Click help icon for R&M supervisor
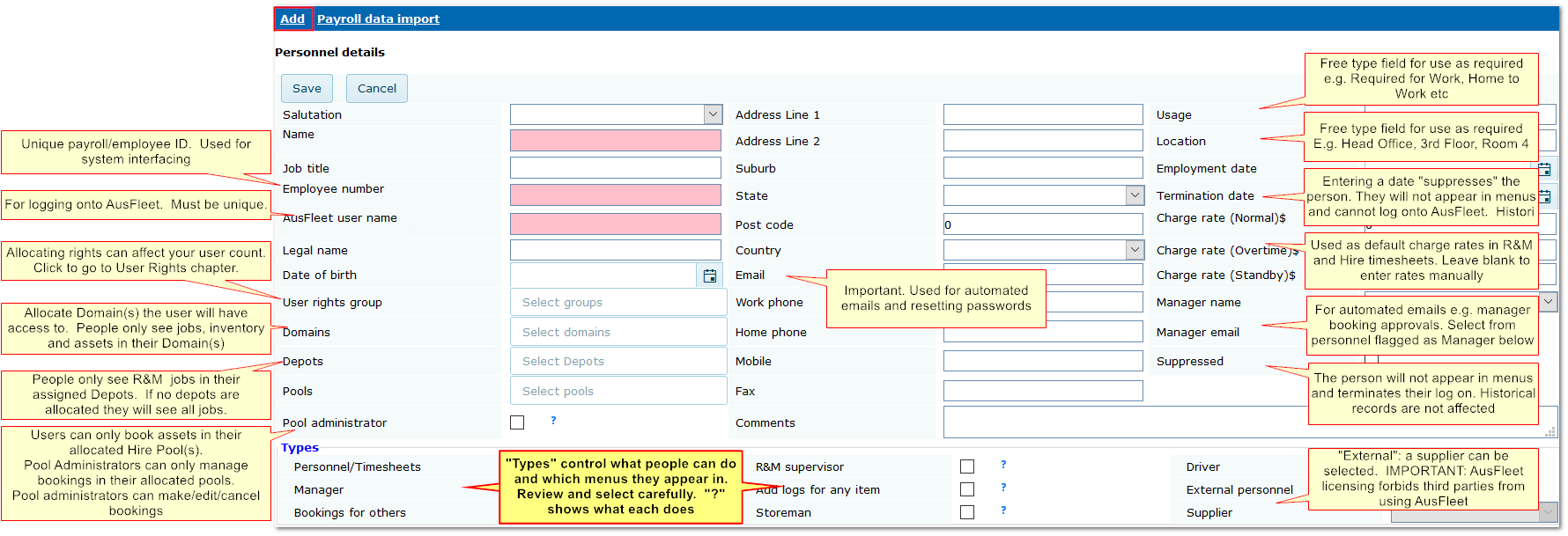The height and width of the screenshot is (536, 1568). [1003, 465]
